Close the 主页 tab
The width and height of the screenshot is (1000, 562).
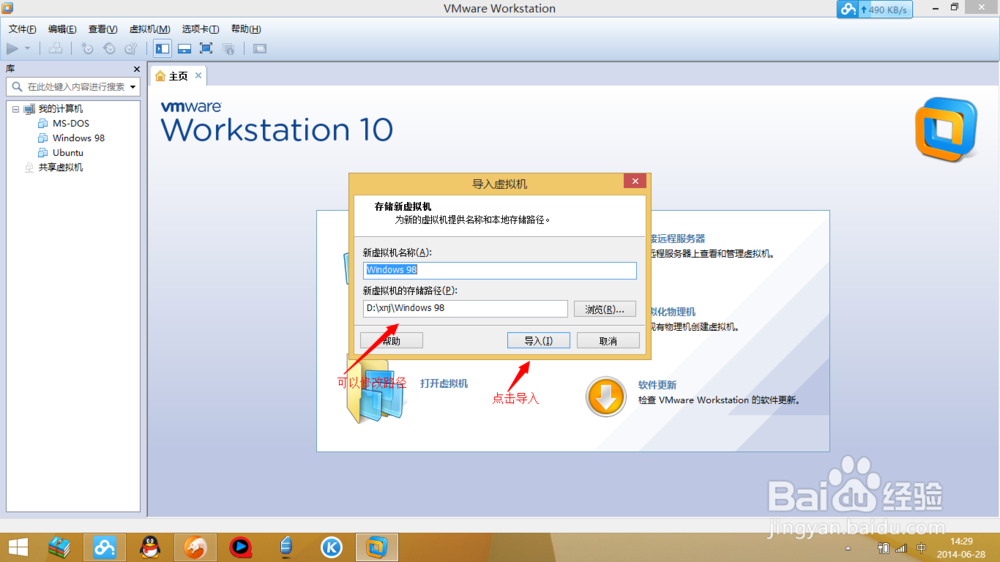[198, 75]
